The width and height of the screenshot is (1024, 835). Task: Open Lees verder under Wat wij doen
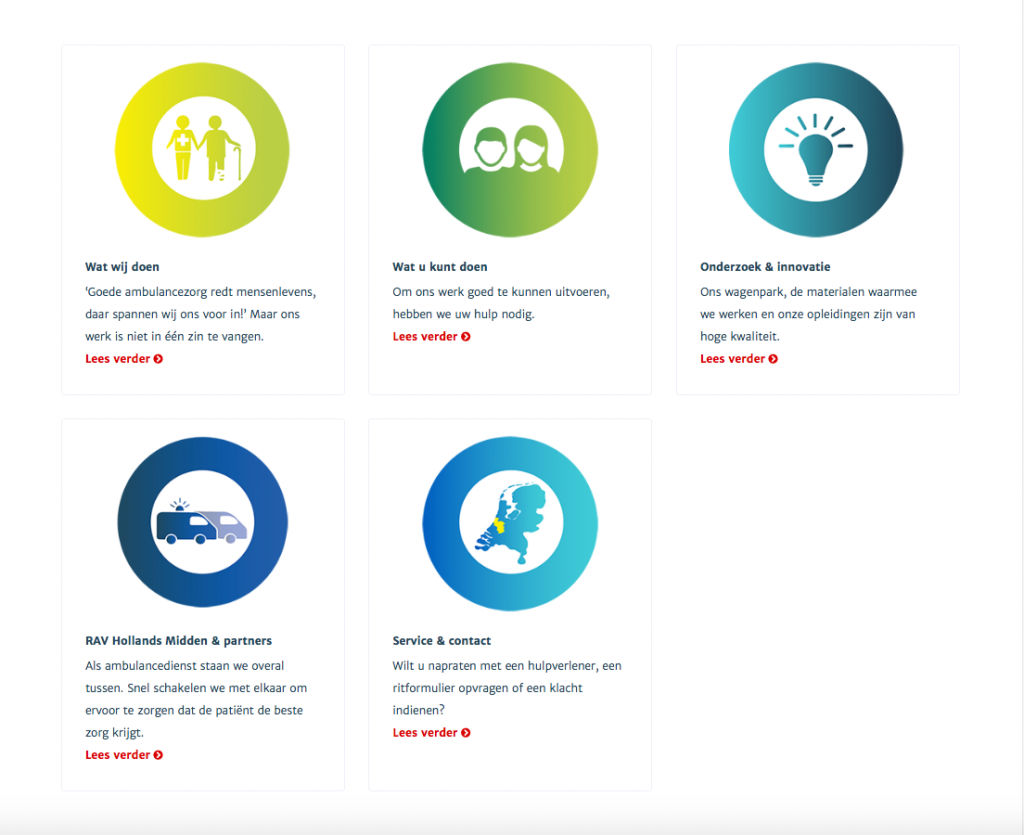click(124, 359)
